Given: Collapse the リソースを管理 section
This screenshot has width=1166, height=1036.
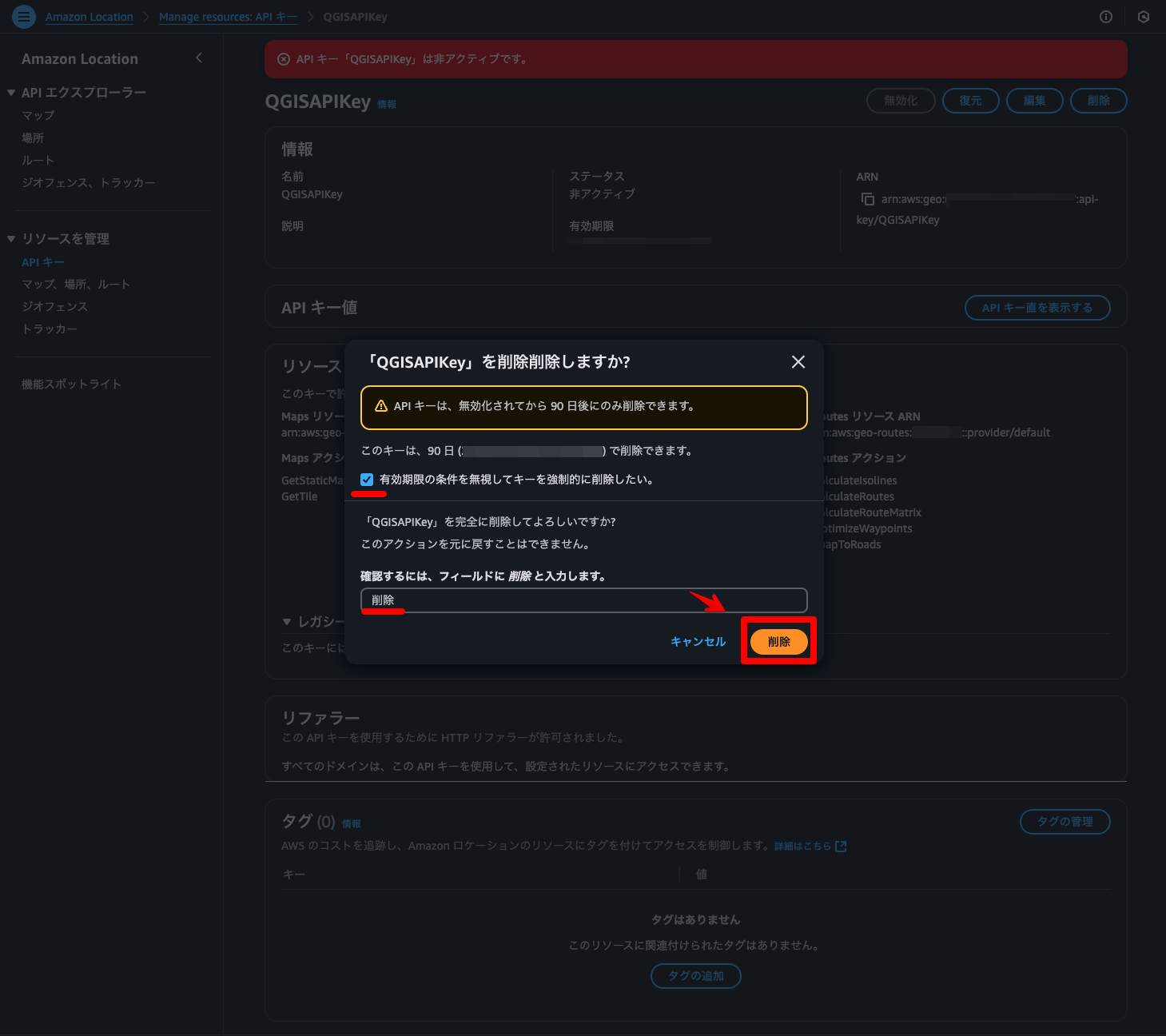Looking at the screenshot, I should [x=11, y=239].
